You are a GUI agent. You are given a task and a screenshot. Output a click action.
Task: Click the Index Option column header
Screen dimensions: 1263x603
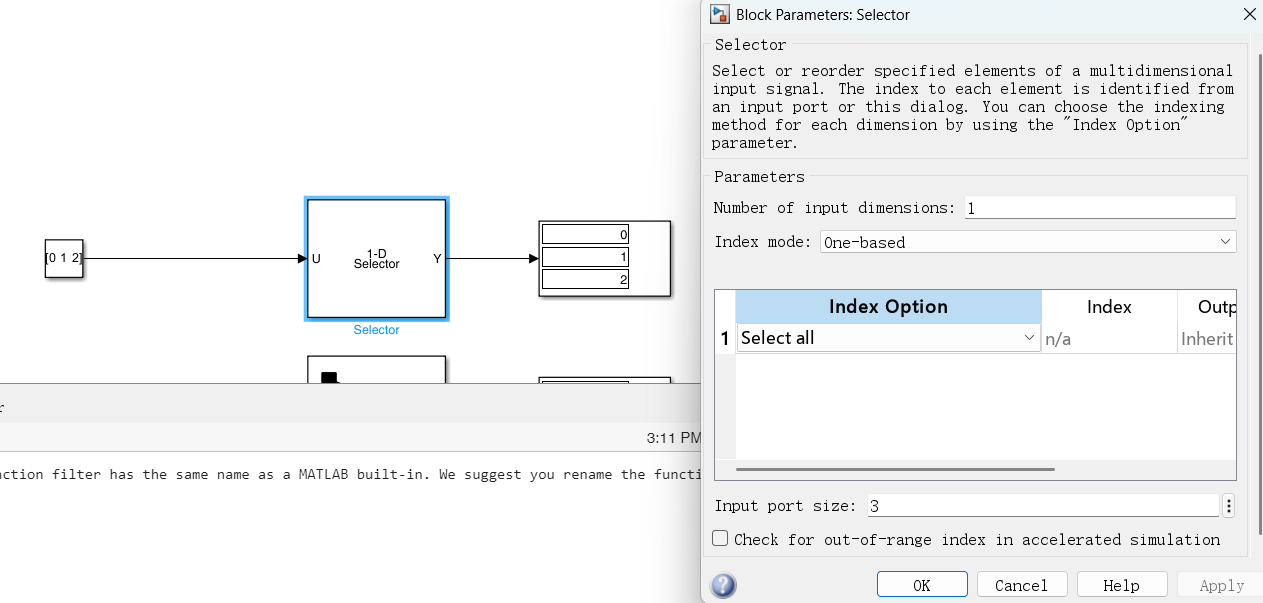click(x=888, y=306)
